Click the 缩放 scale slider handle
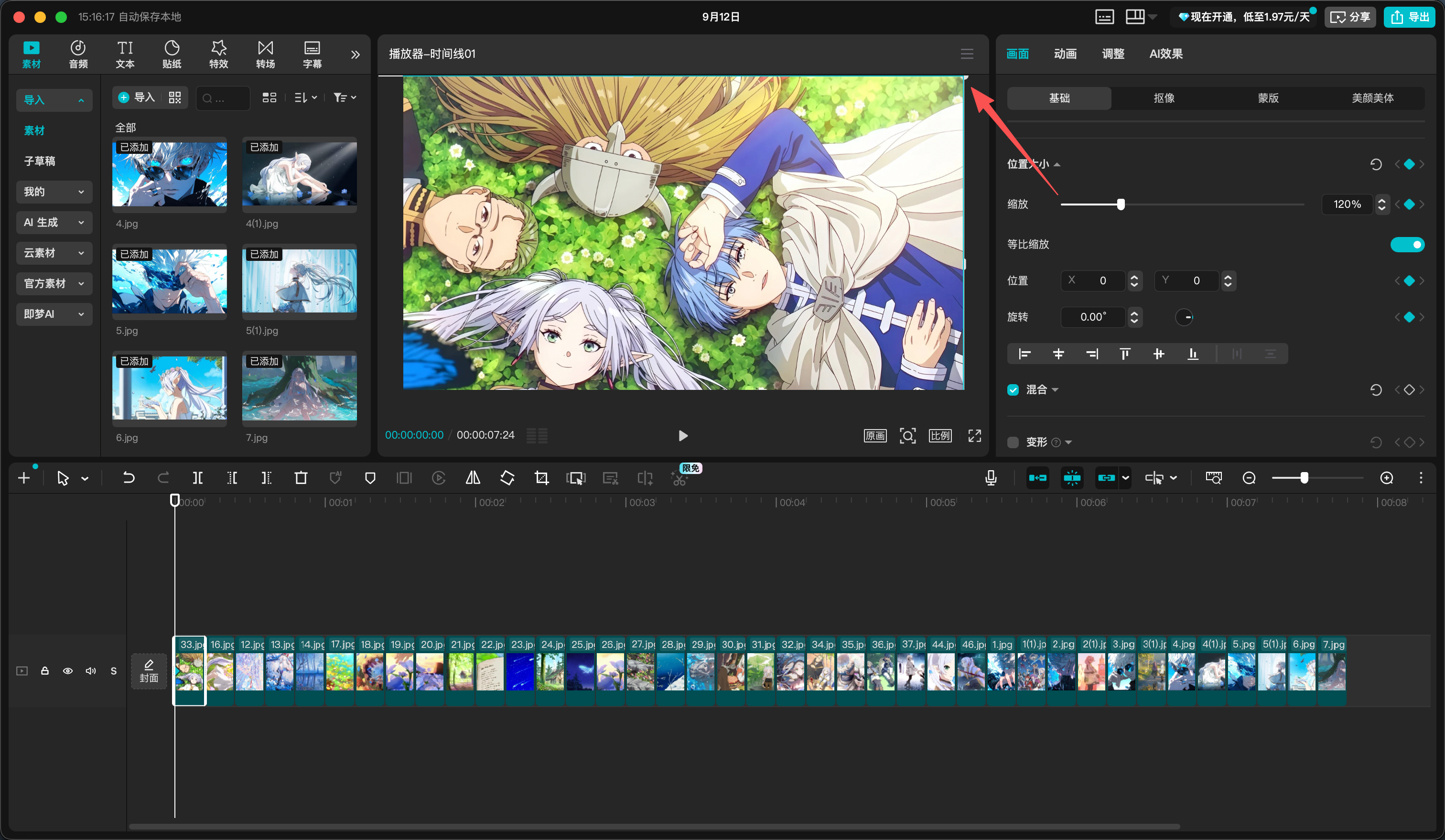The image size is (1445, 840). coord(1121,205)
